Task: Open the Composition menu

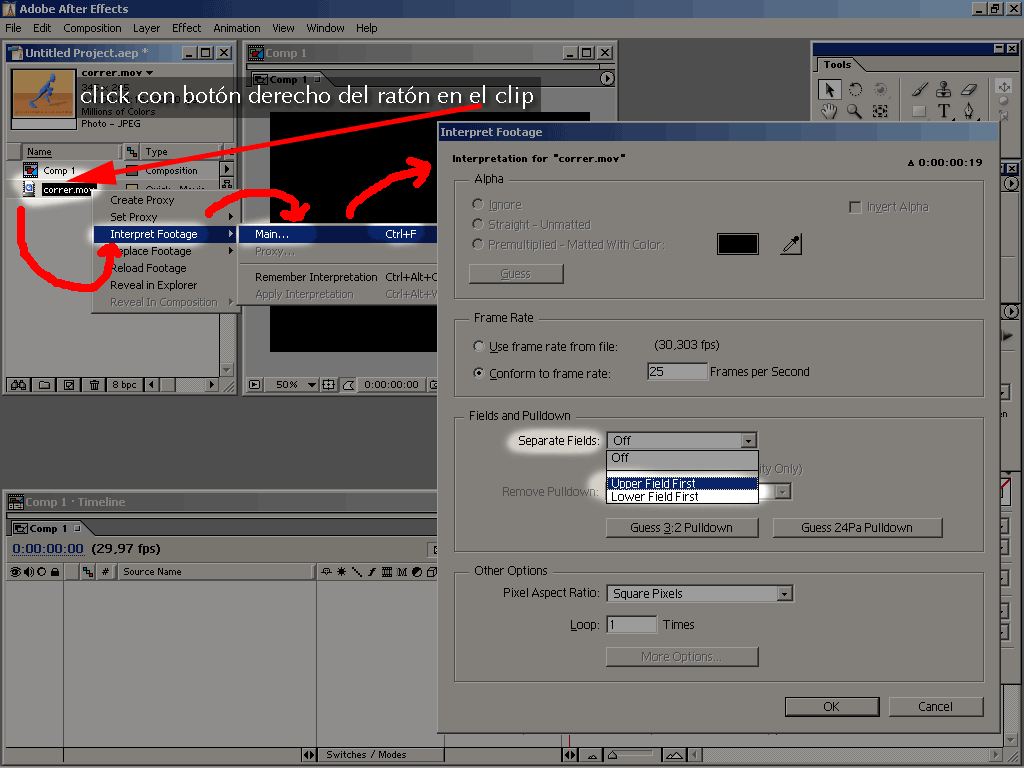Action: [92, 28]
